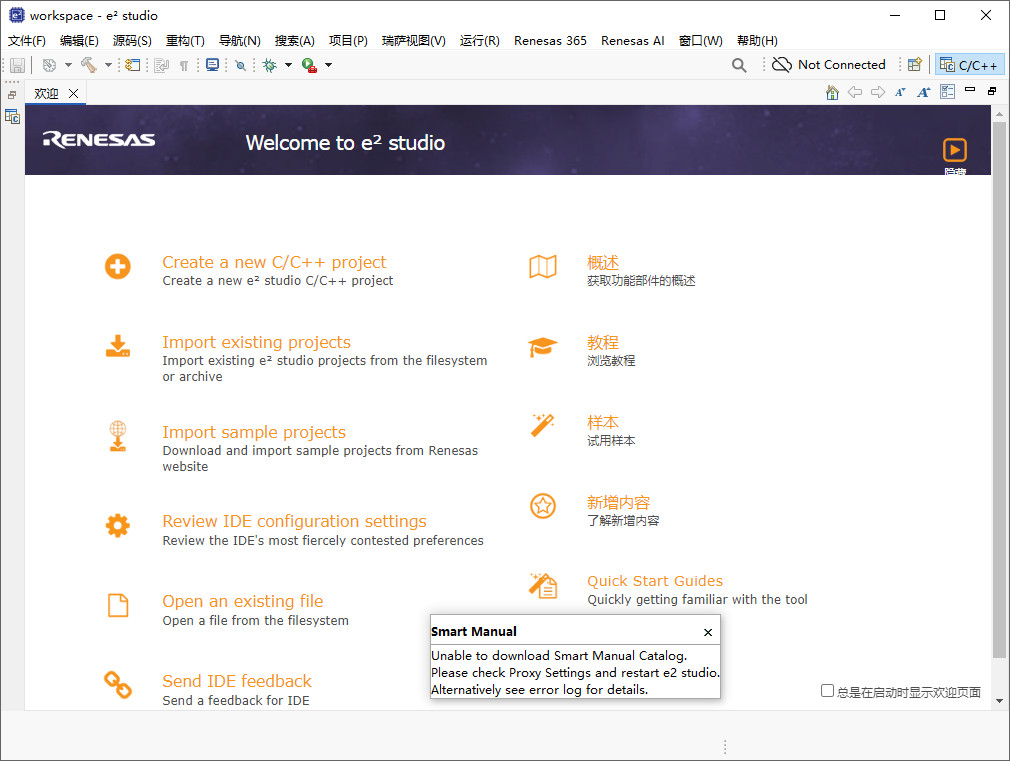Click the Create a new C/C++ project link

click(x=274, y=262)
